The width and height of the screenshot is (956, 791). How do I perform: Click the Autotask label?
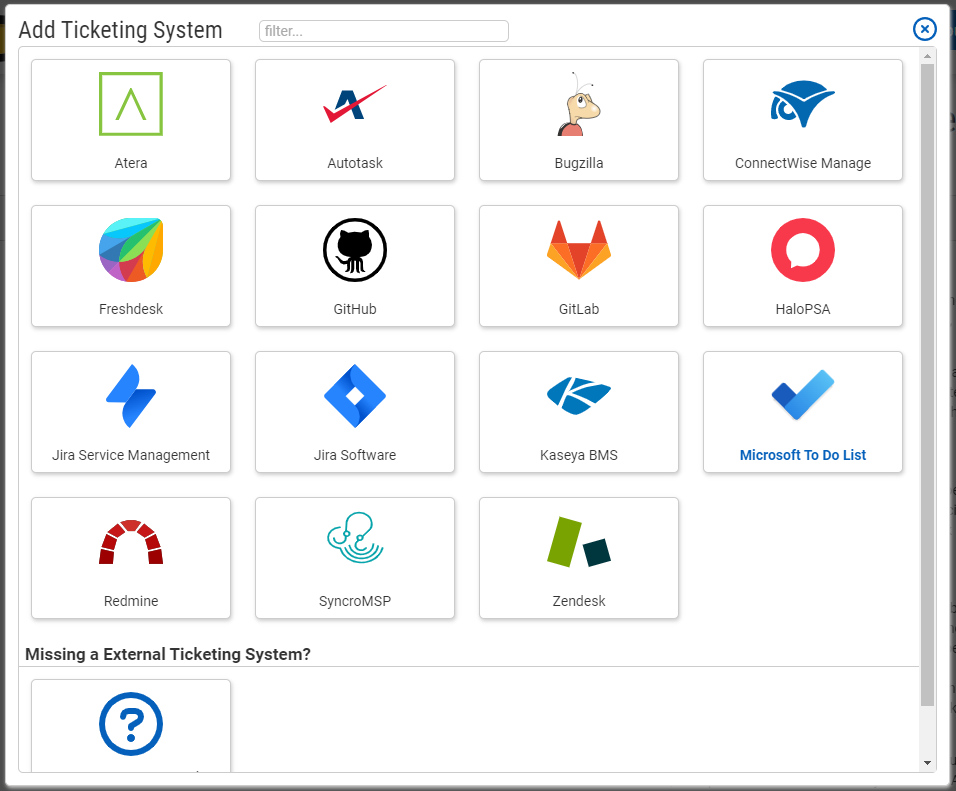[x=355, y=163]
